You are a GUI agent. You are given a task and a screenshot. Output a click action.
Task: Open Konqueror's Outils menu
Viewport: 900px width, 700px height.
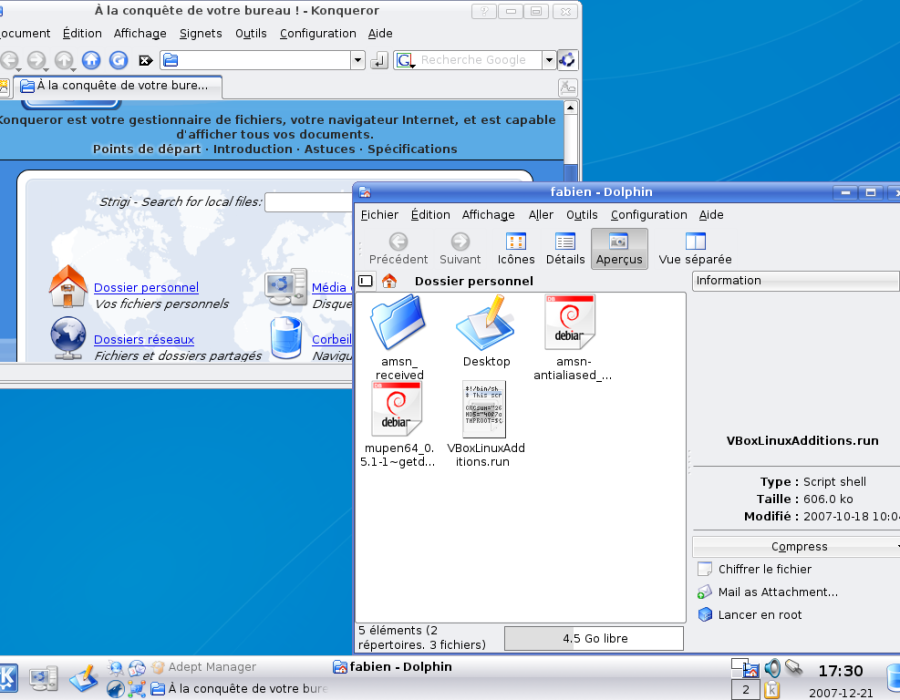(x=251, y=33)
